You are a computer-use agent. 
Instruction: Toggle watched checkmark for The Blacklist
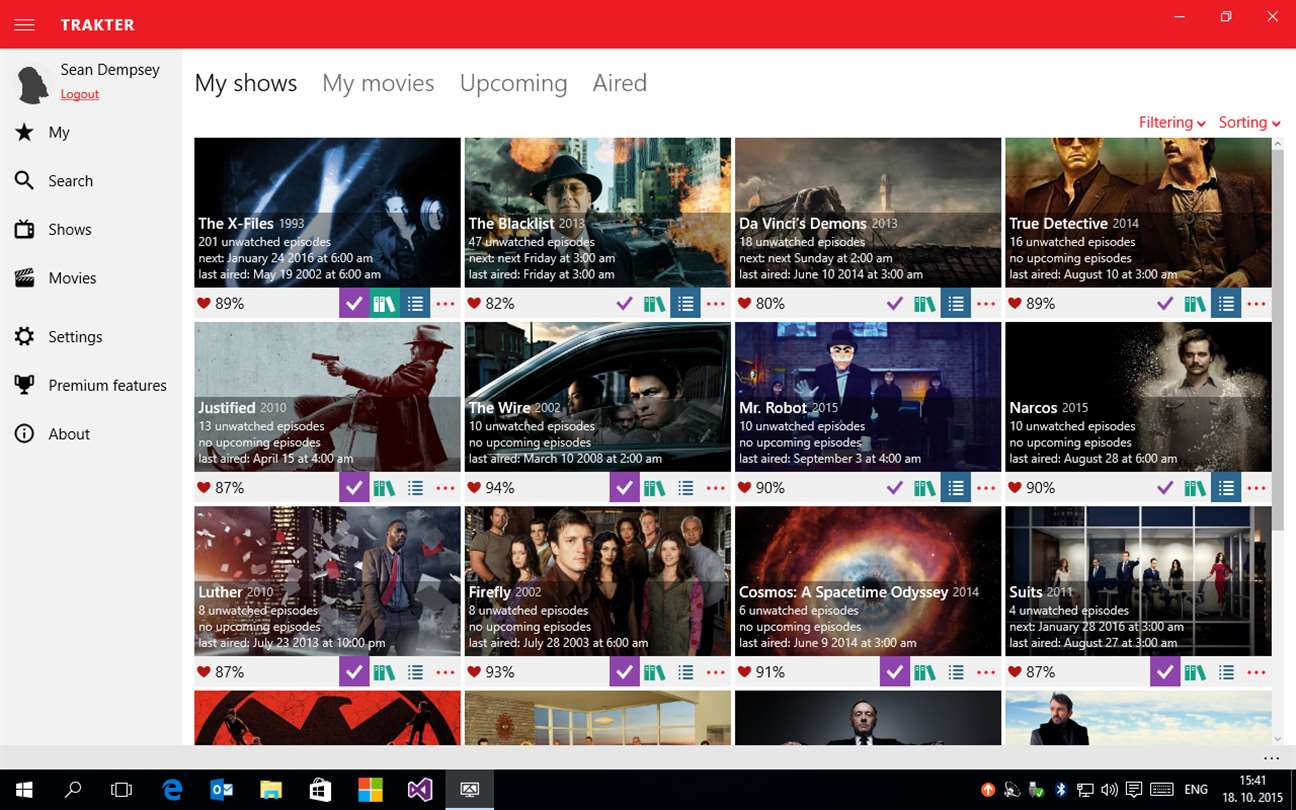point(625,303)
